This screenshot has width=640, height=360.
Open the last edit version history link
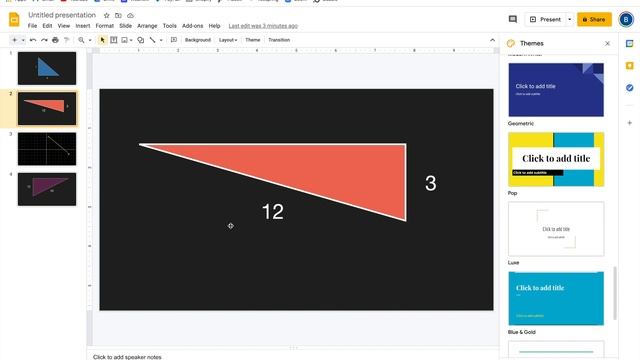click(263, 26)
